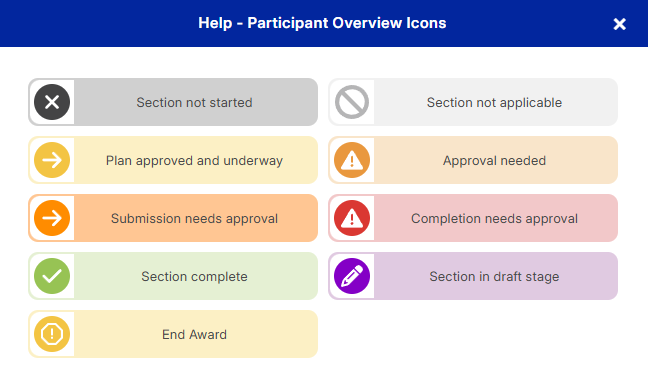Click the dark X 'Section not started' icon
The height and width of the screenshot is (388, 648).
[52, 102]
